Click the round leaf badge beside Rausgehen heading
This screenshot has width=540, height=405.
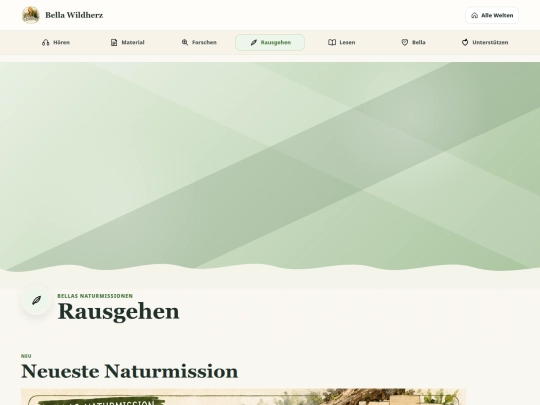[x=36, y=300]
